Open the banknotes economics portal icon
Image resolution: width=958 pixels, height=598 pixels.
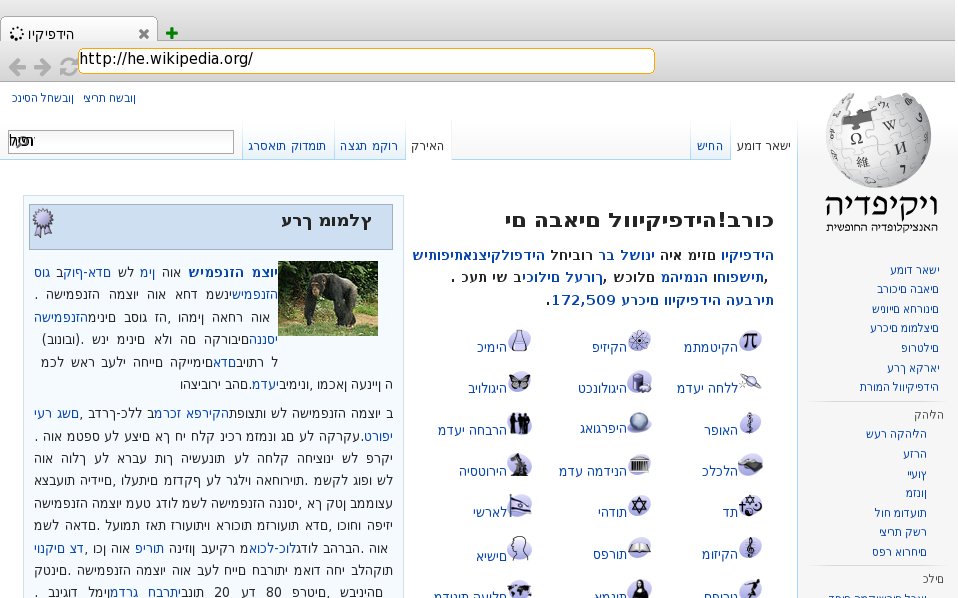coord(750,465)
